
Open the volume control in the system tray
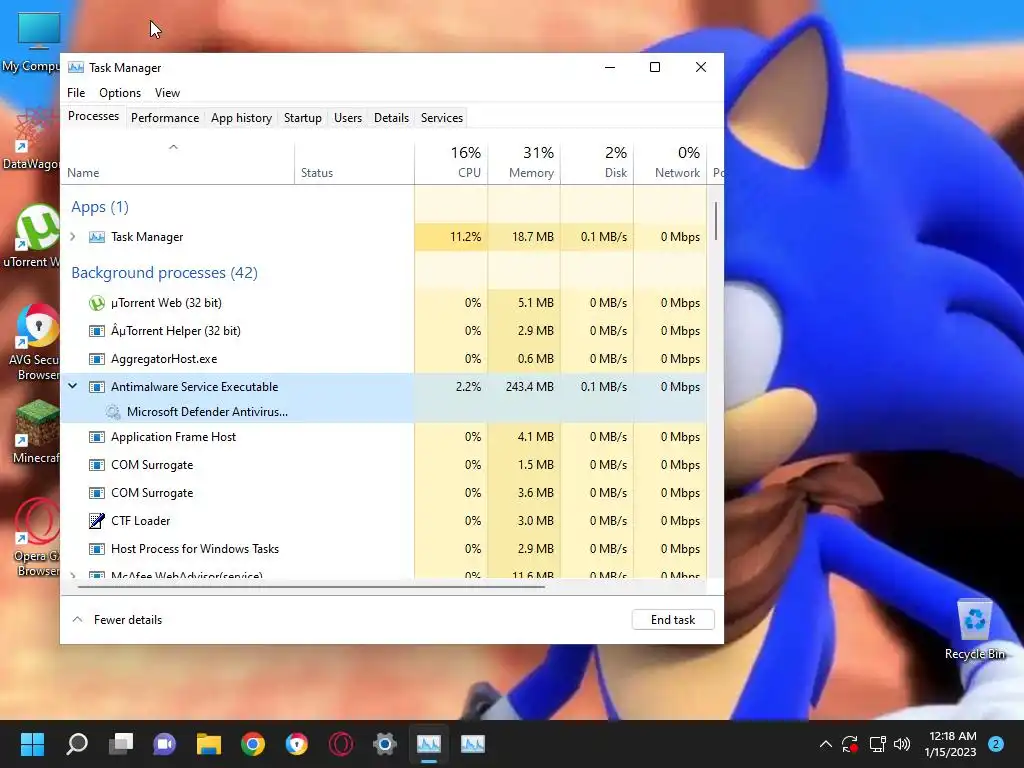coord(902,744)
